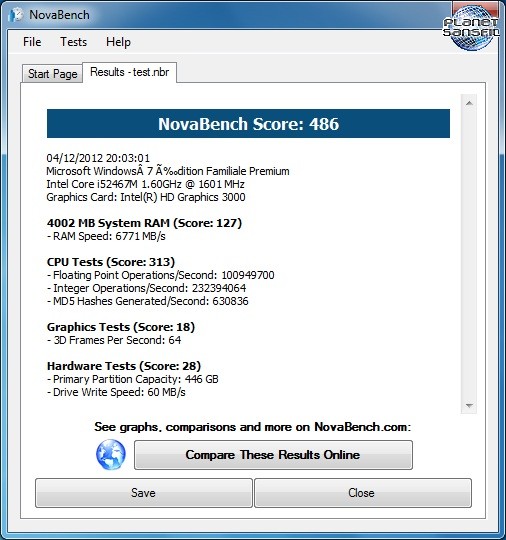Image resolution: width=506 pixels, height=540 pixels.
Task: Click Compare These Results Online button
Action: point(273,455)
